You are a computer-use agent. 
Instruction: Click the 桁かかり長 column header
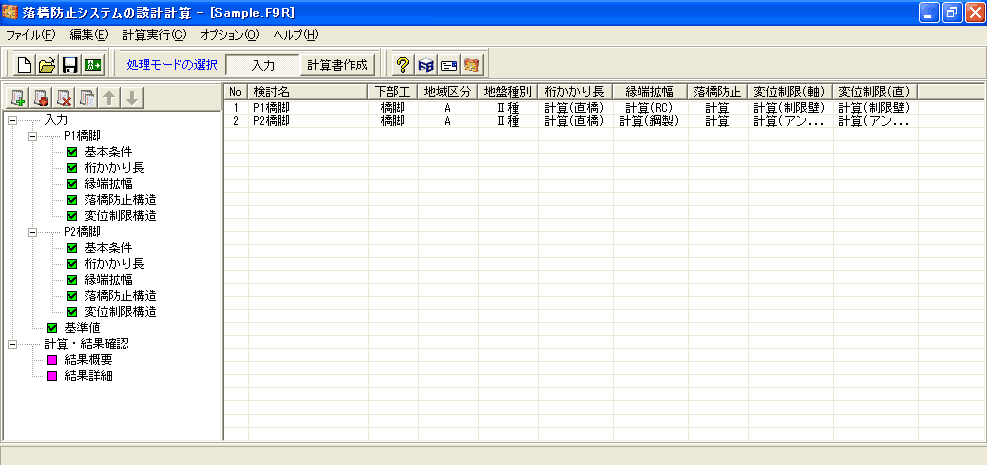(x=575, y=92)
